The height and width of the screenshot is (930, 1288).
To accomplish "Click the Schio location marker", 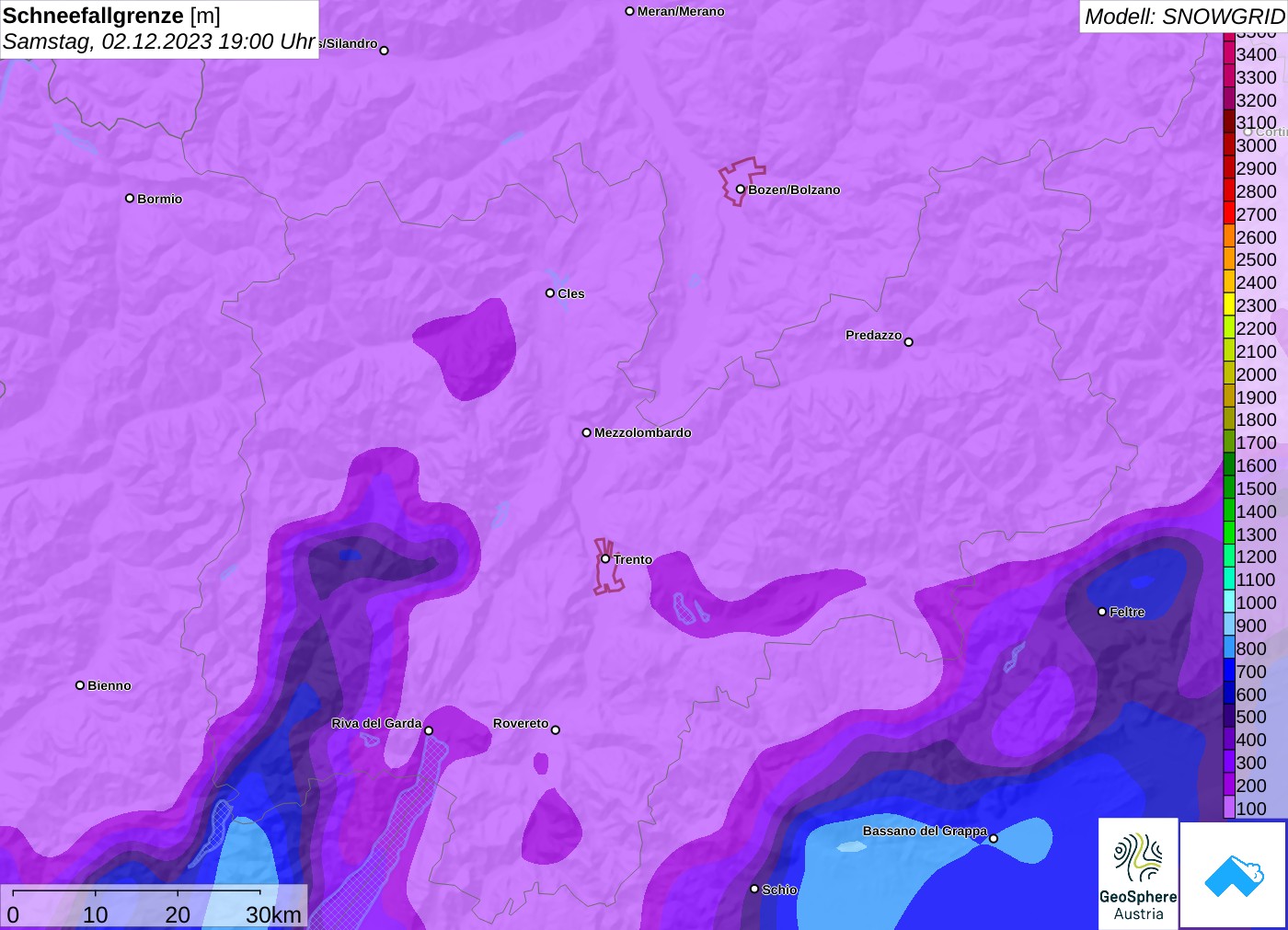I will point(754,889).
